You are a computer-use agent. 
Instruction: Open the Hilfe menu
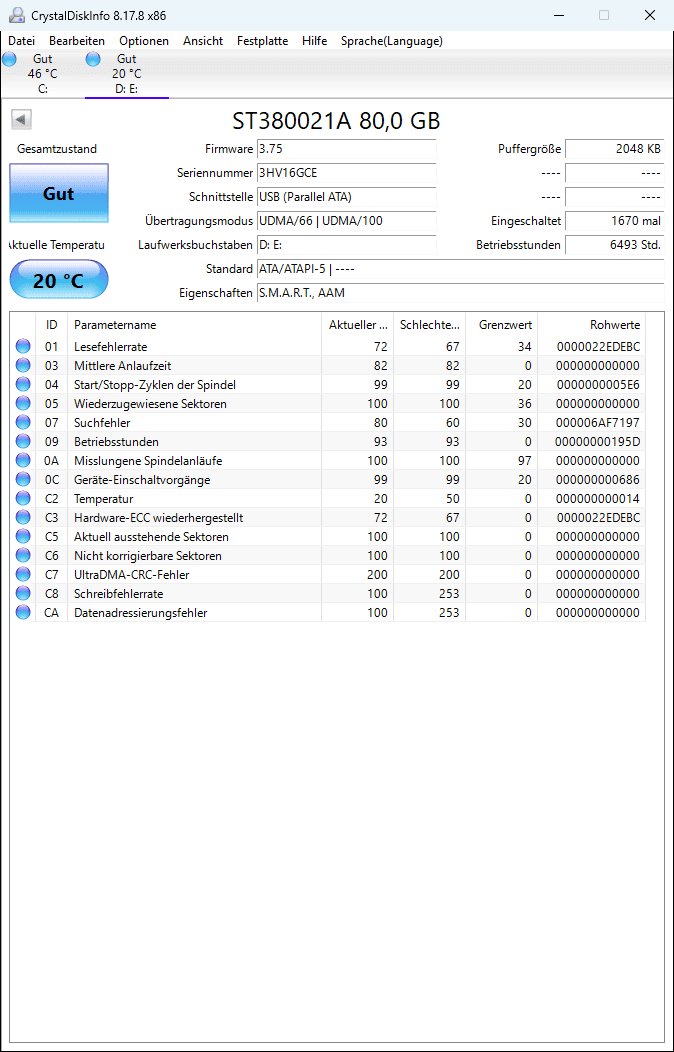[x=315, y=41]
